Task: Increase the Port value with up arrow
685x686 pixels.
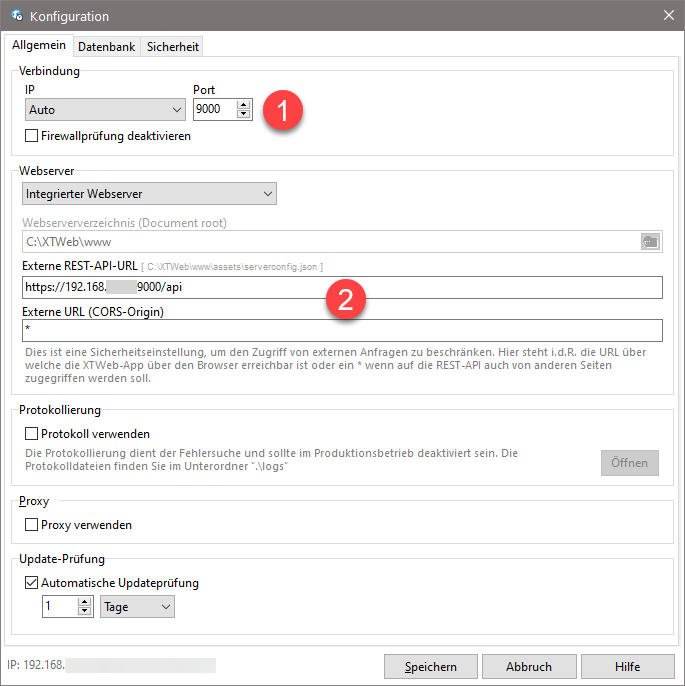Action: point(243,104)
